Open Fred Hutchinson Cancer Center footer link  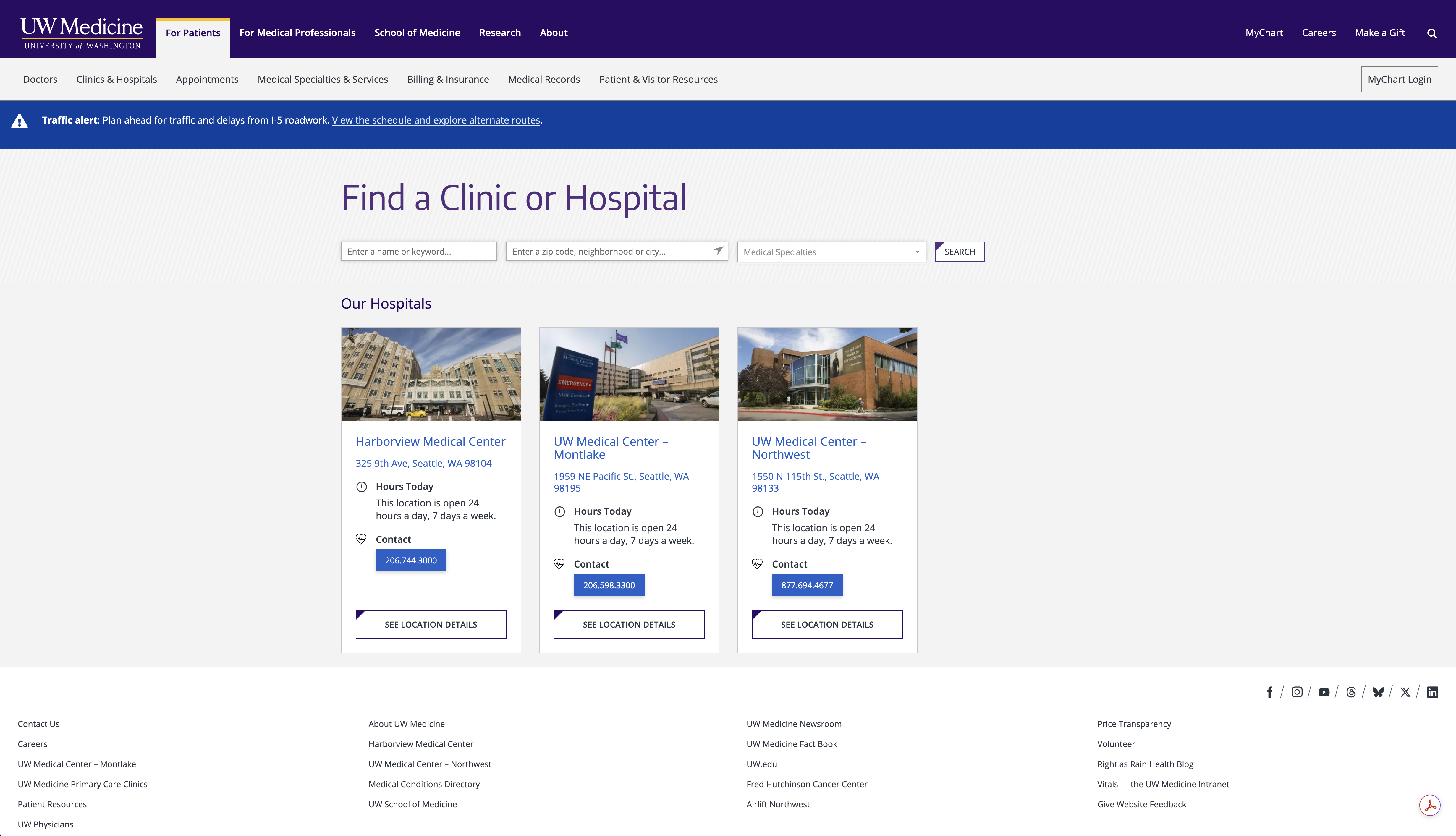point(806,784)
